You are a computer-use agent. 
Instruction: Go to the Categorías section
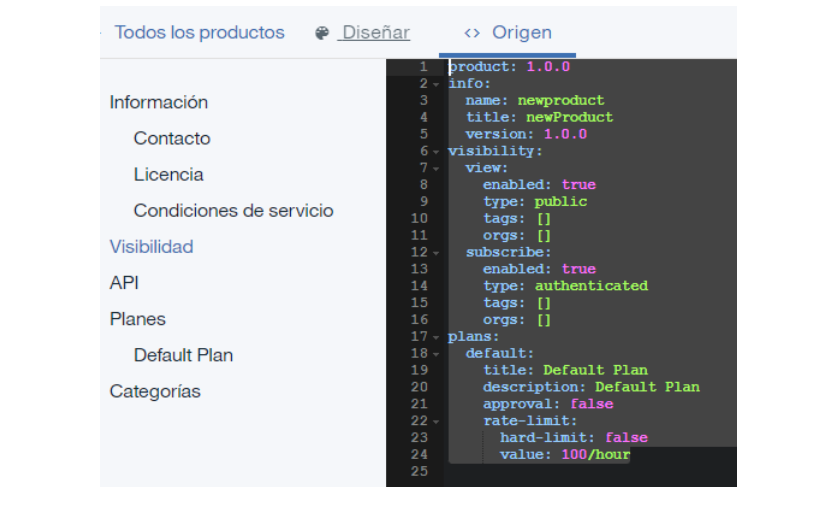(x=155, y=391)
